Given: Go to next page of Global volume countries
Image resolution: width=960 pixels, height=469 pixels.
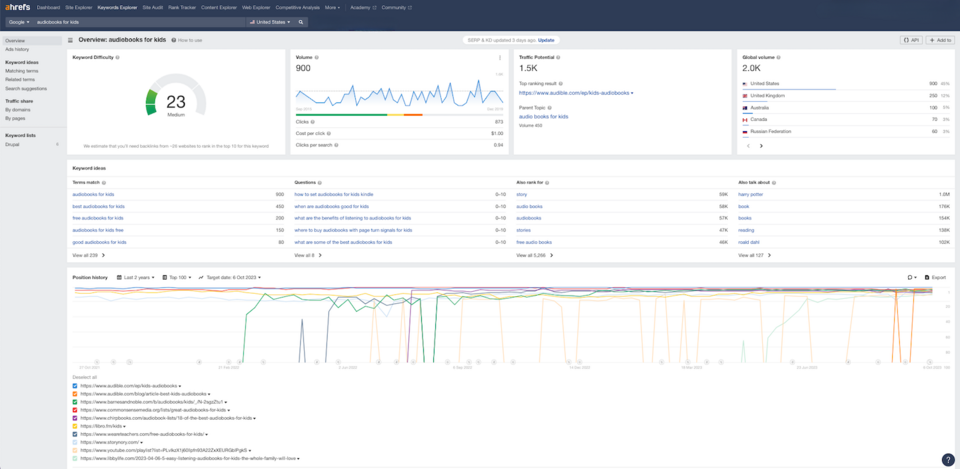Looking at the screenshot, I should [x=761, y=146].
